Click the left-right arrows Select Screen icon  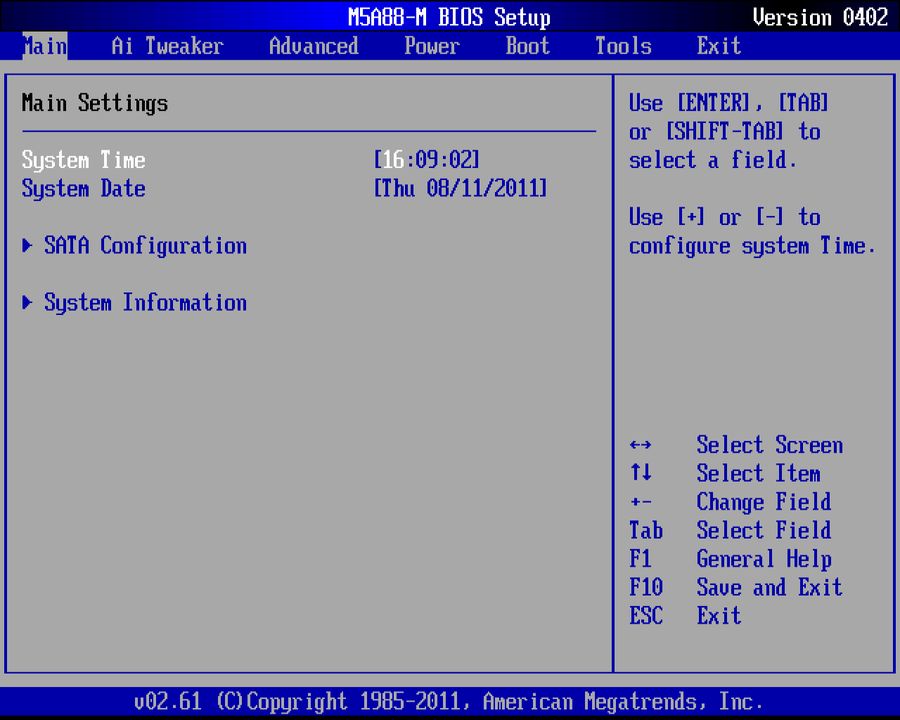click(x=641, y=445)
